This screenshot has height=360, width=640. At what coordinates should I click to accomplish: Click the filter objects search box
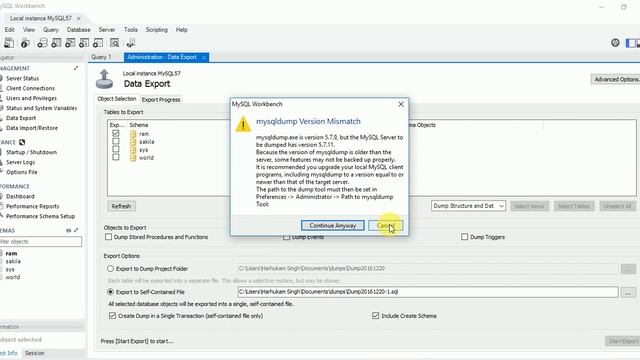(x=41, y=242)
